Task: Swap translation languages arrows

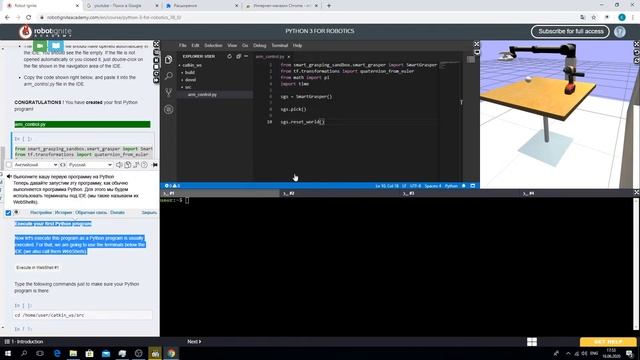Action: point(62,165)
